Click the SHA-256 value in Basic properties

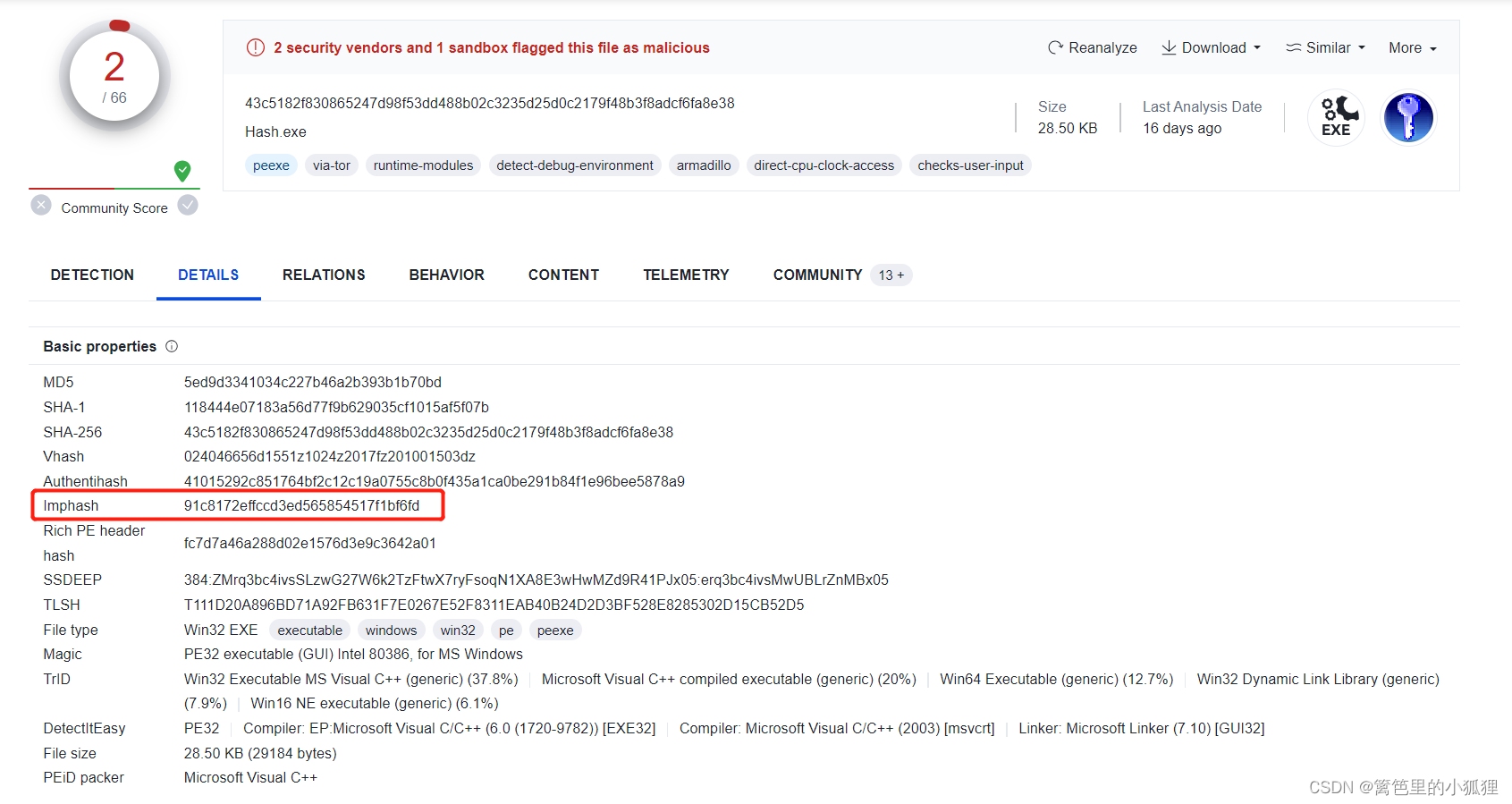(x=428, y=433)
